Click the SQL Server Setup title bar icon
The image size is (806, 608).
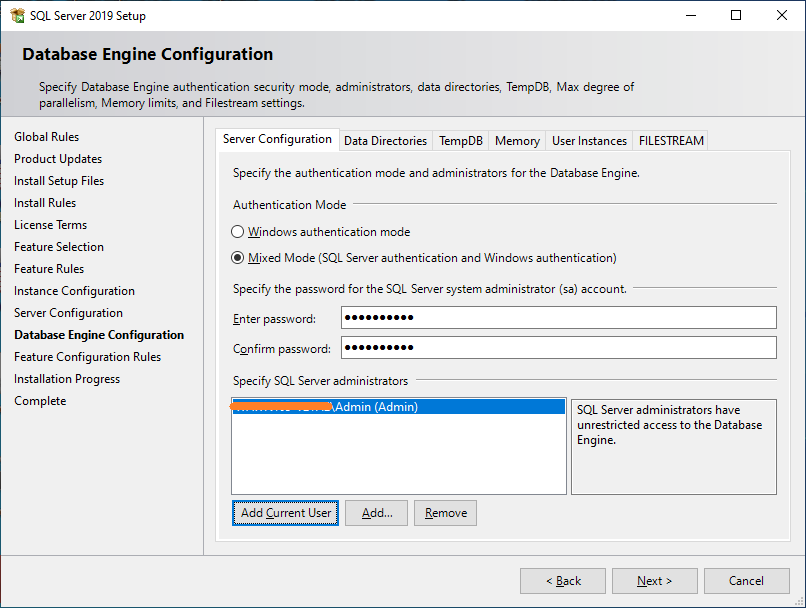click(17, 15)
